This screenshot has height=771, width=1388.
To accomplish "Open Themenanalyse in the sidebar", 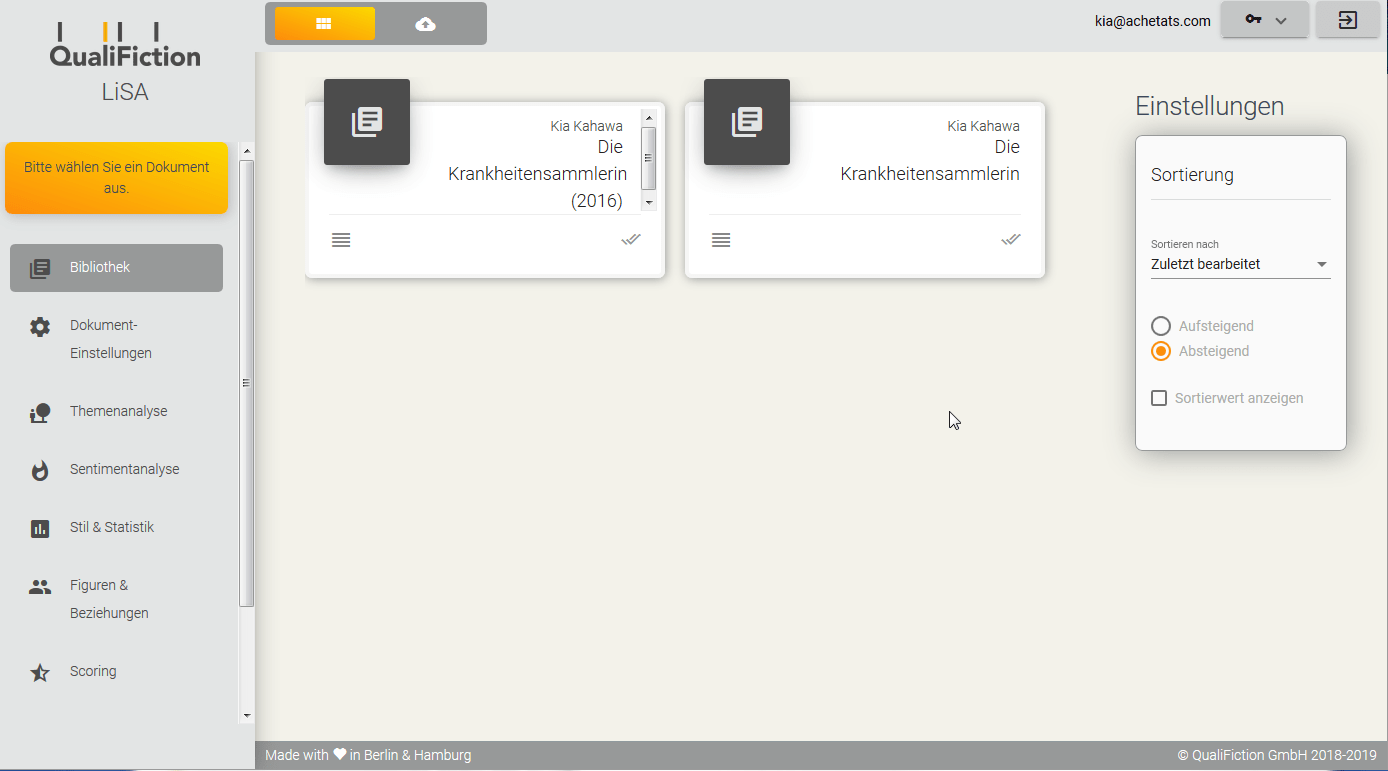I will 118,412.
